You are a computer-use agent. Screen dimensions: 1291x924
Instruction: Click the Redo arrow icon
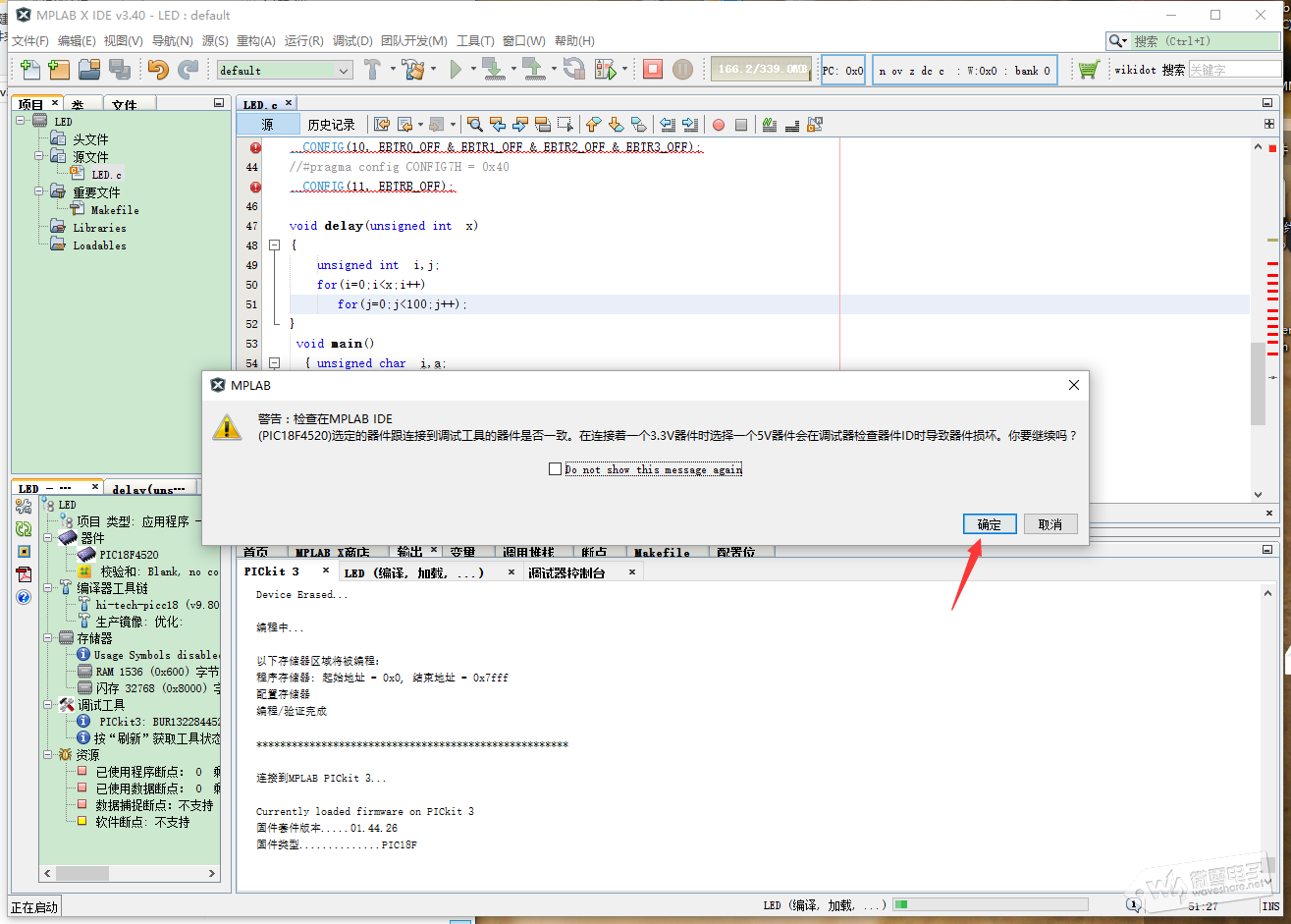pyautogui.click(x=188, y=70)
